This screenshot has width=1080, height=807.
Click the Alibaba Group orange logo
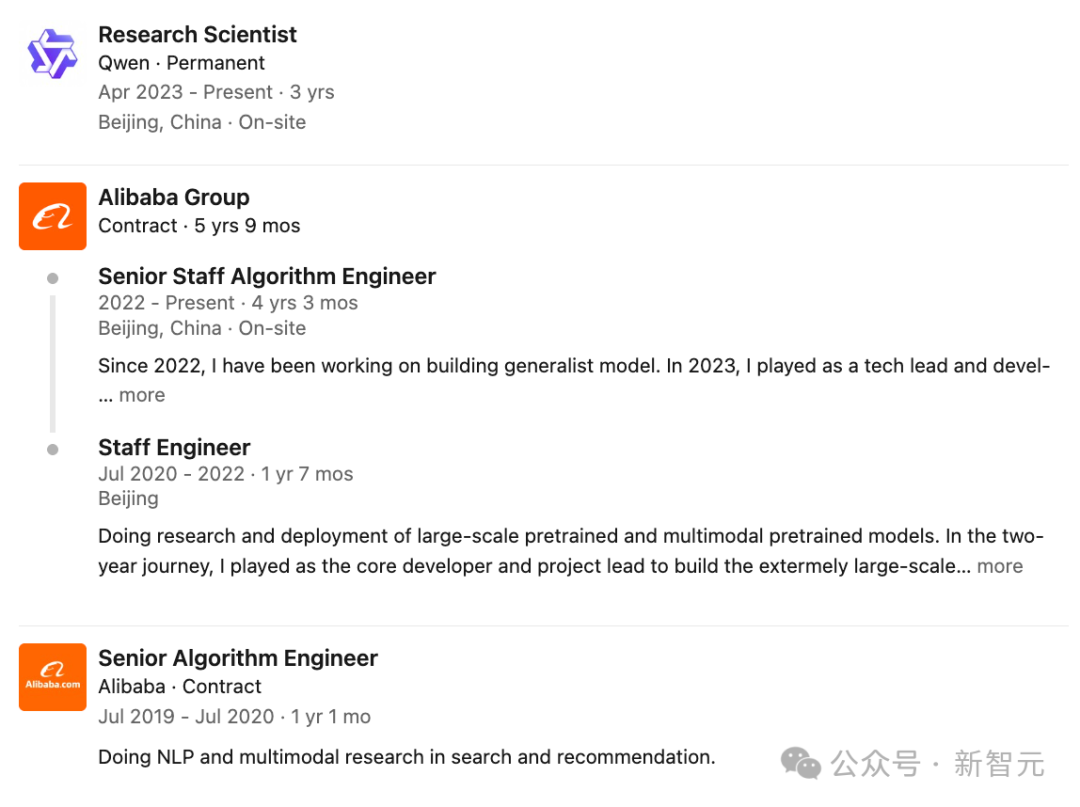[52, 217]
